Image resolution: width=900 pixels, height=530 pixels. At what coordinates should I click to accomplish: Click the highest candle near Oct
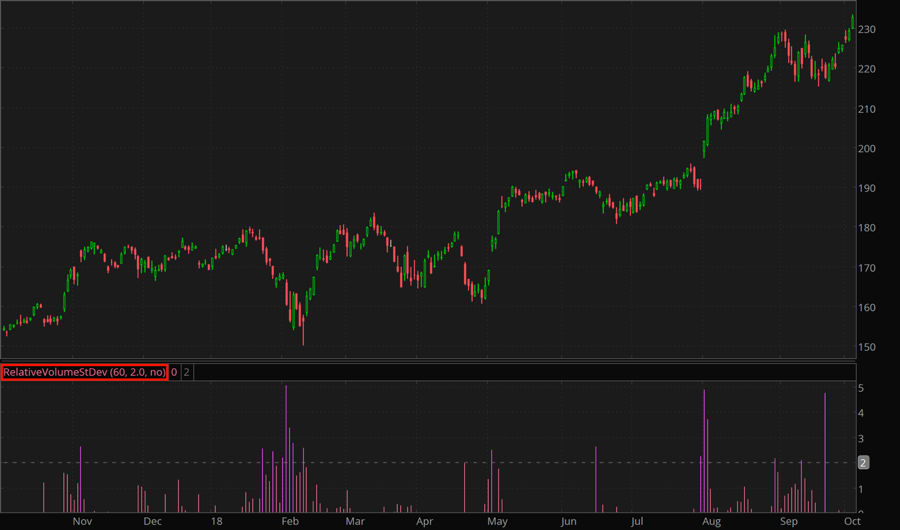point(852,22)
